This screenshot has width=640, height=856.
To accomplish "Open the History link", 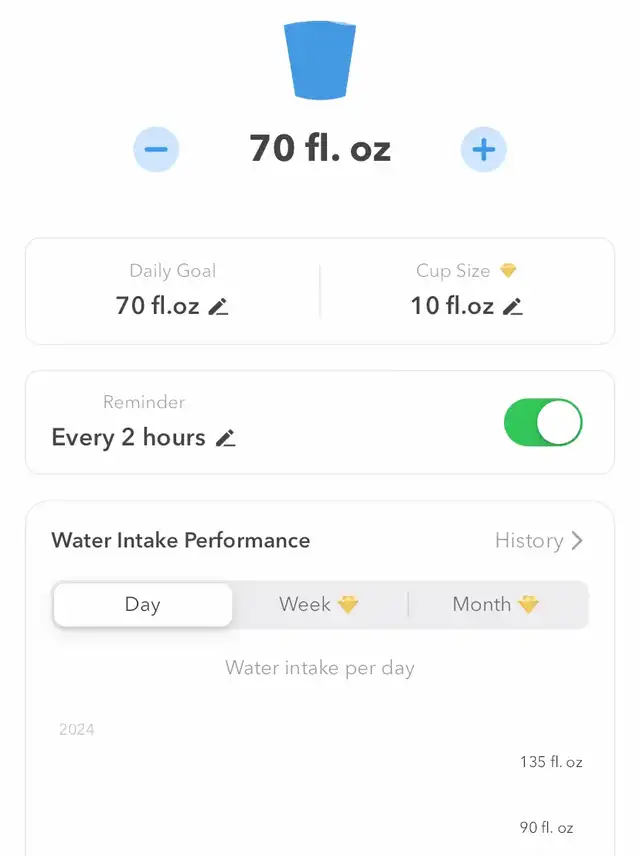I will (529, 541).
